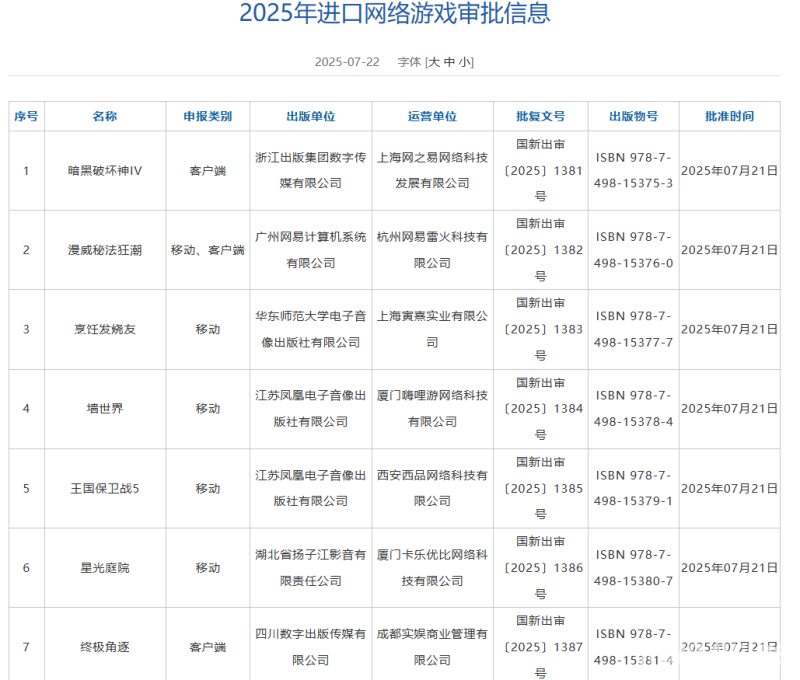Click ISBN 978-7-498-15379-1

(x=633, y=489)
